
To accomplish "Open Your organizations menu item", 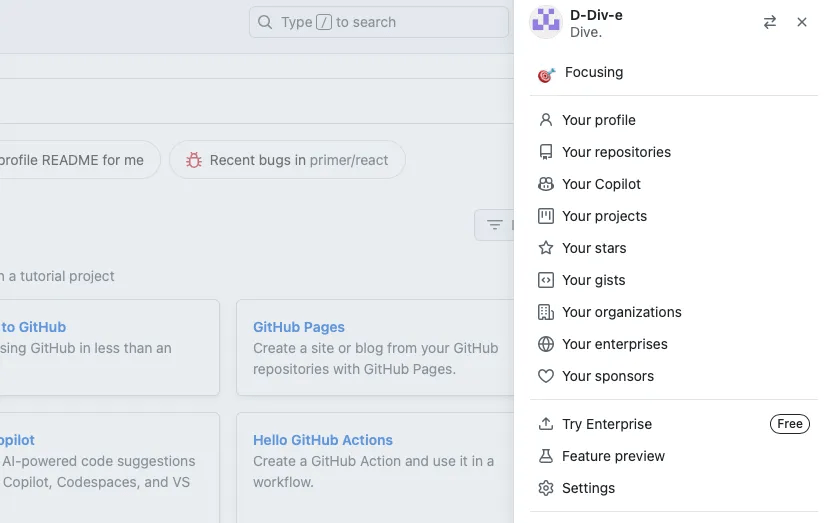I will pyautogui.click(x=621, y=312).
